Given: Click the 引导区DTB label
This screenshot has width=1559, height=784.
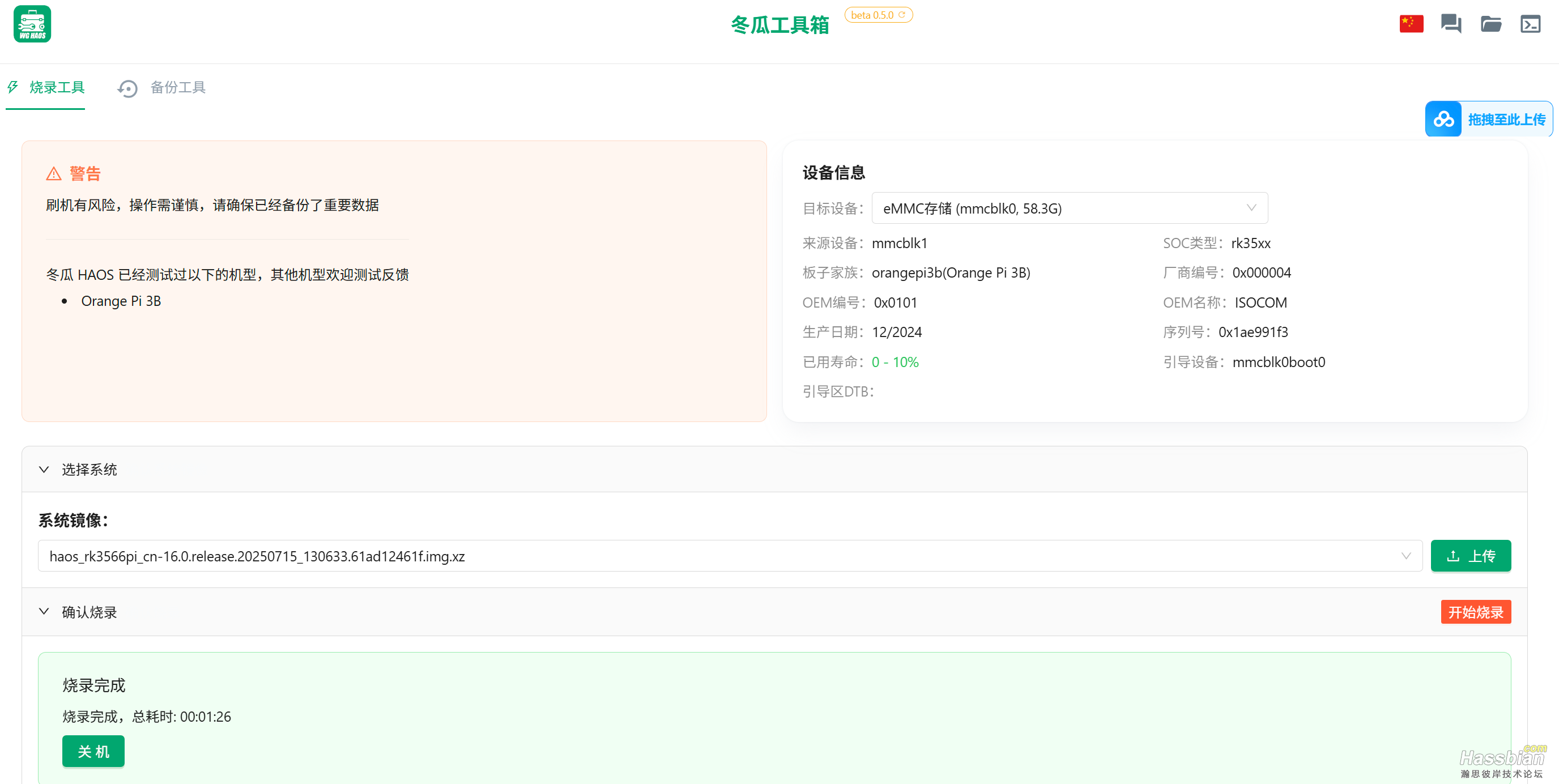Looking at the screenshot, I should pyautogui.click(x=838, y=391).
